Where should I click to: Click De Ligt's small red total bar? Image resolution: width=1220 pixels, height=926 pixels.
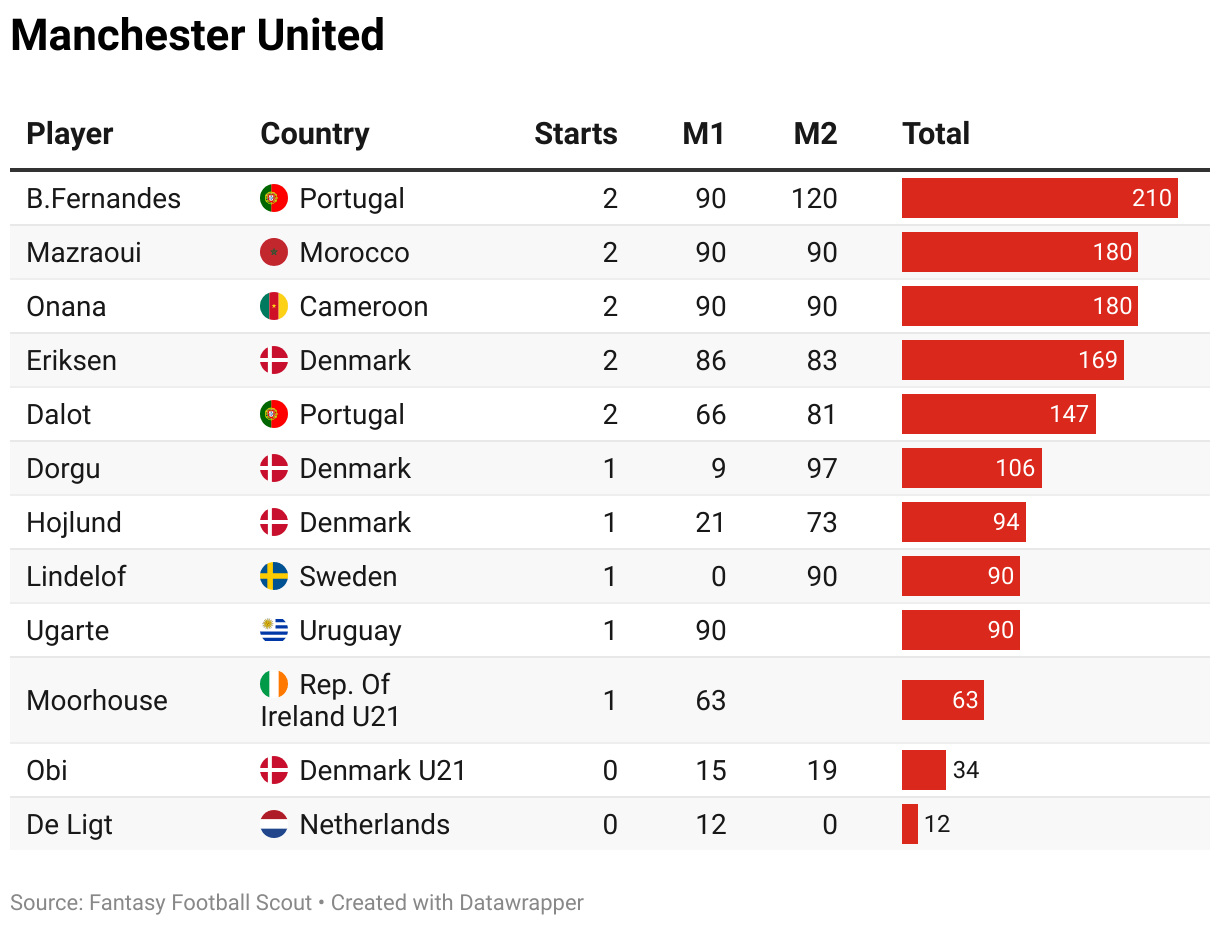click(x=910, y=824)
